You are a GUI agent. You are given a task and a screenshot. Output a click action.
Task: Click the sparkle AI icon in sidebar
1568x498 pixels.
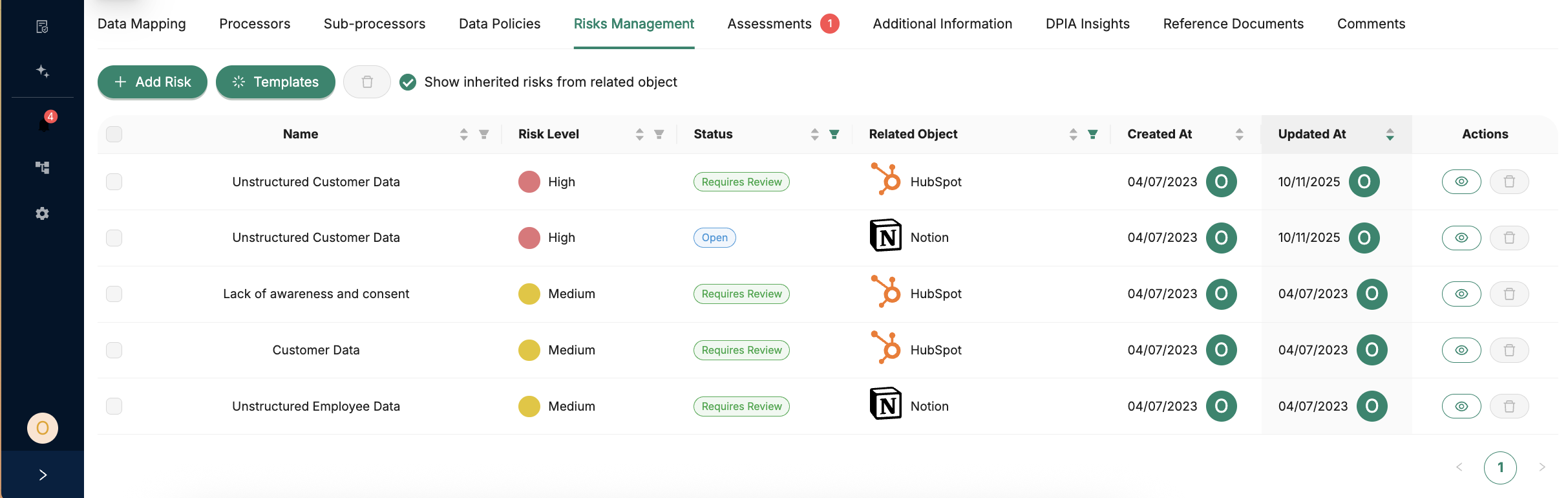tap(43, 71)
